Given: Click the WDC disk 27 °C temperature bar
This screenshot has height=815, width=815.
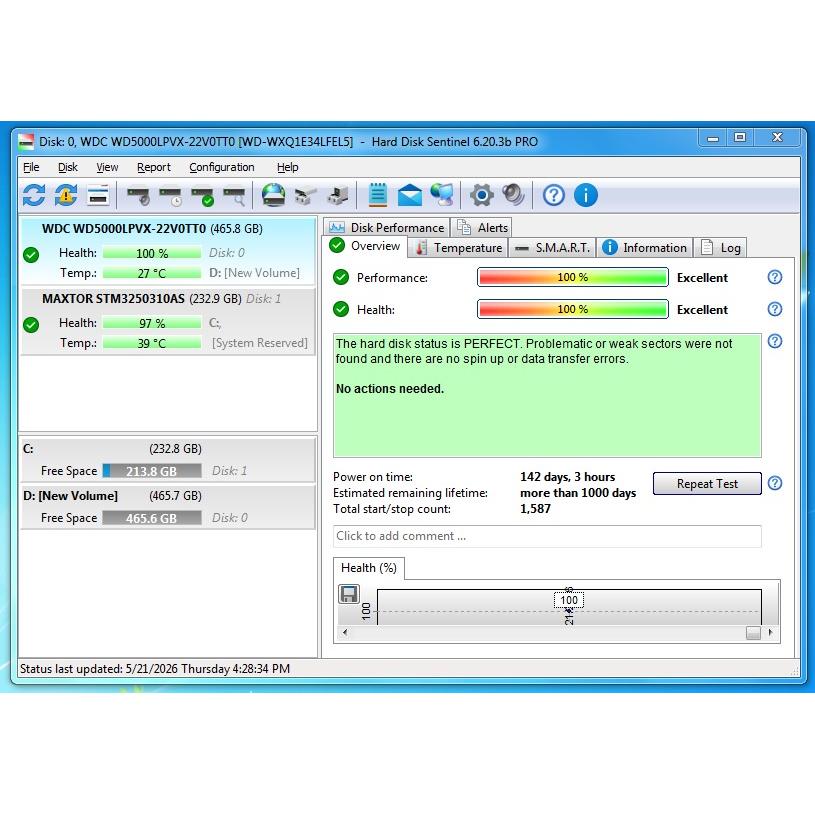Looking at the screenshot, I should tap(152, 273).
